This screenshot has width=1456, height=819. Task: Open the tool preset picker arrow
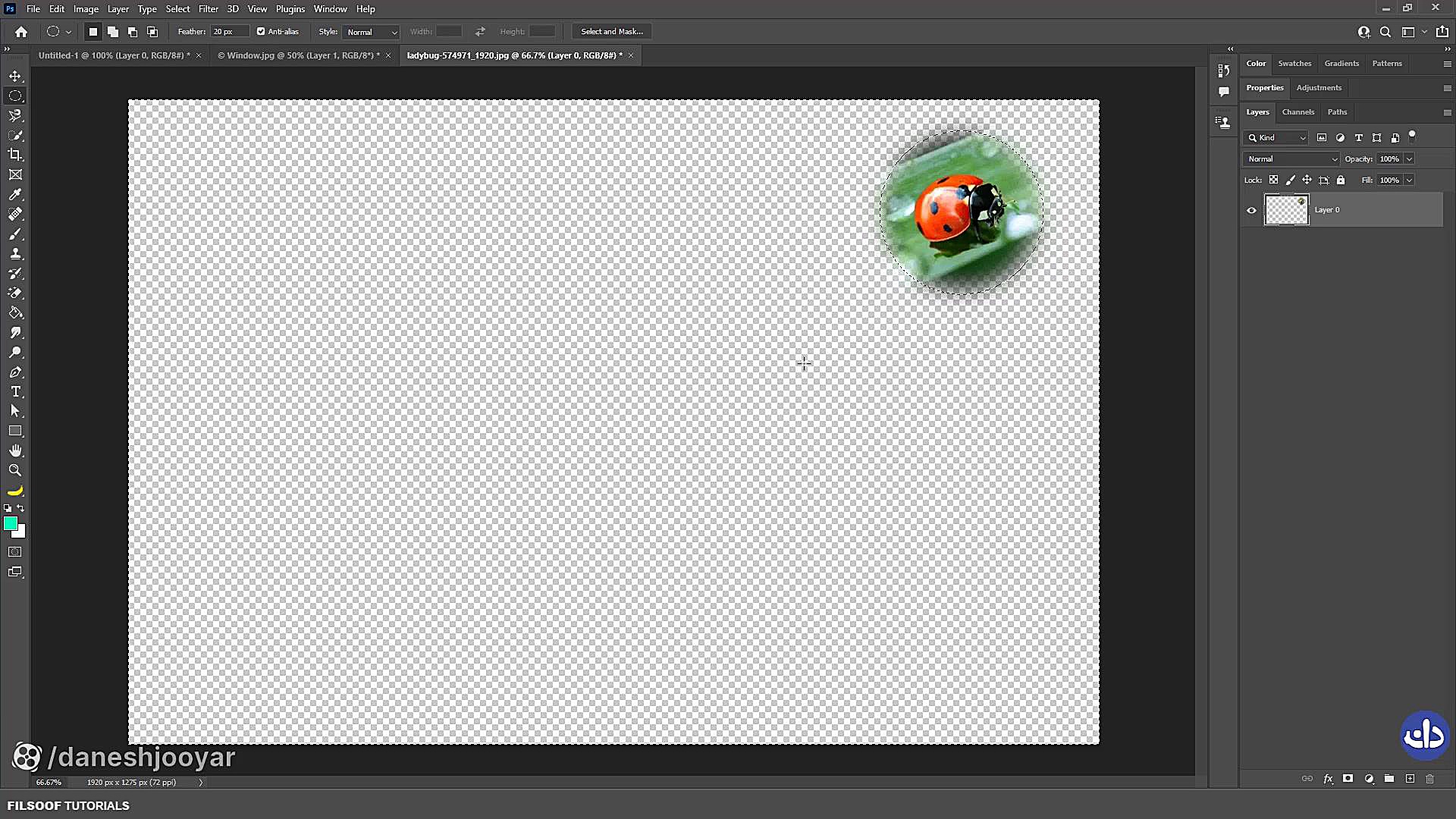click(x=68, y=32)
